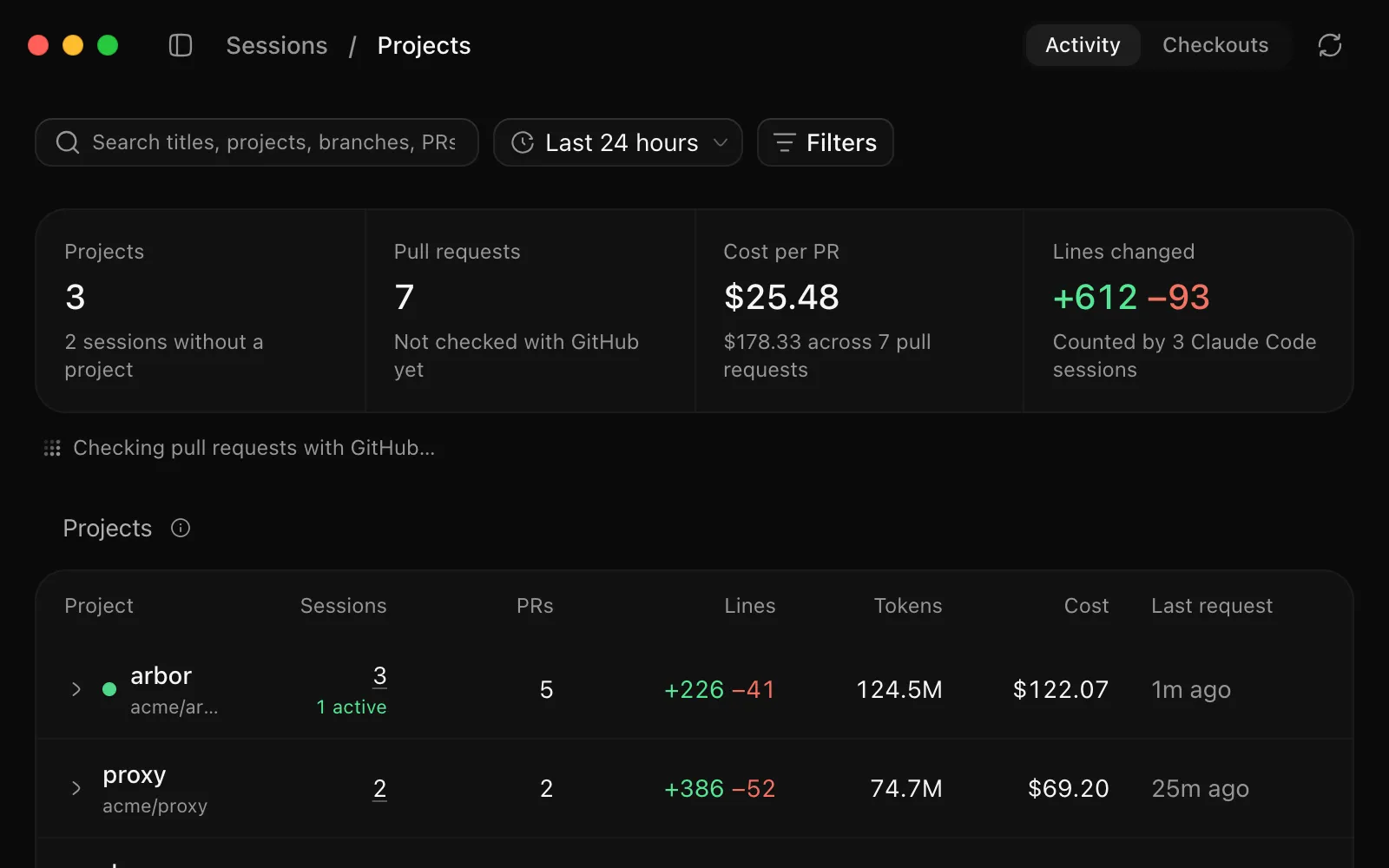Click the $122.07 cost cell
1389x868 pixels.
[1061, 689]
